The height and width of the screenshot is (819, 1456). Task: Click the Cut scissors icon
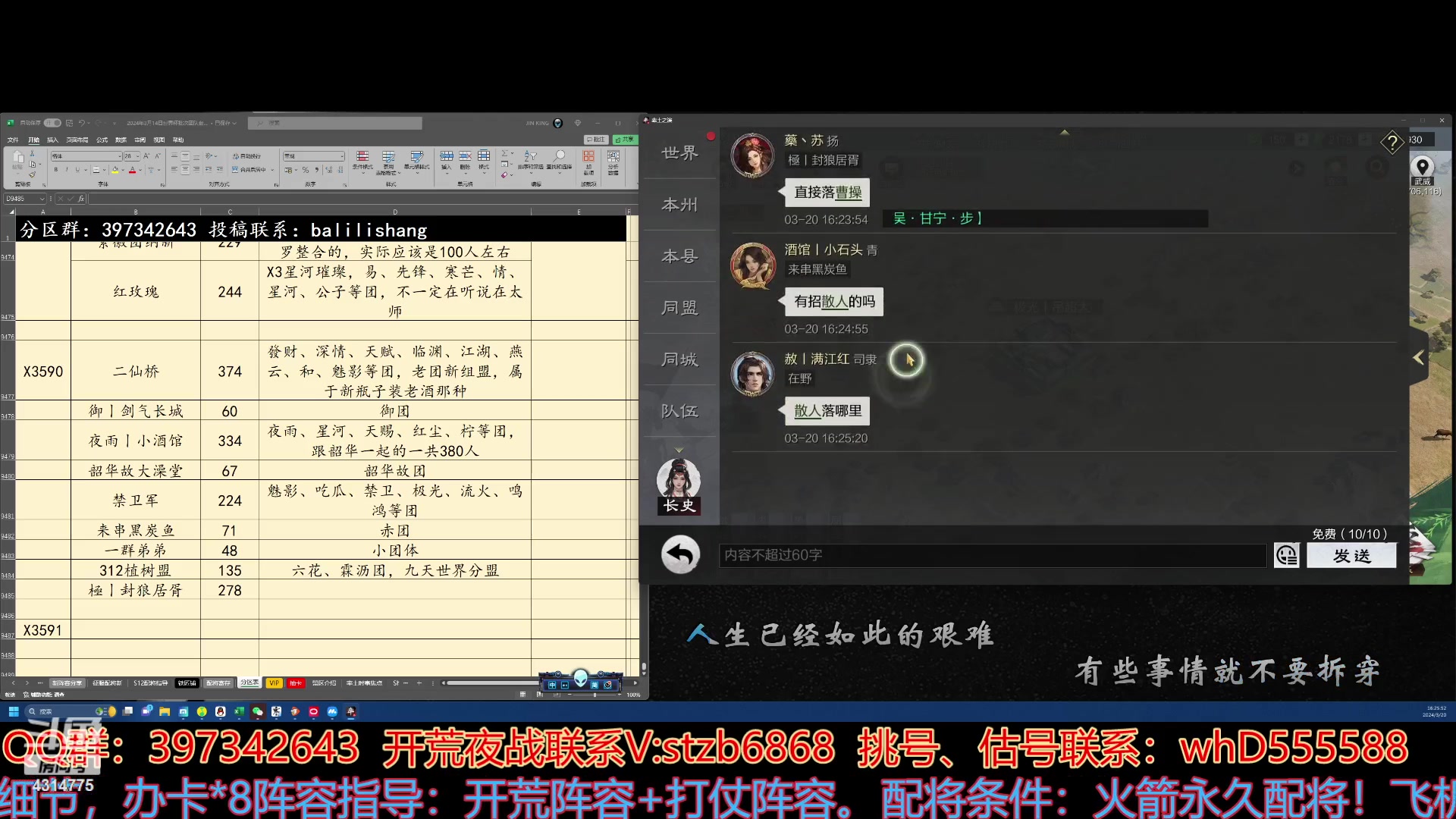(x=32, y=154)
